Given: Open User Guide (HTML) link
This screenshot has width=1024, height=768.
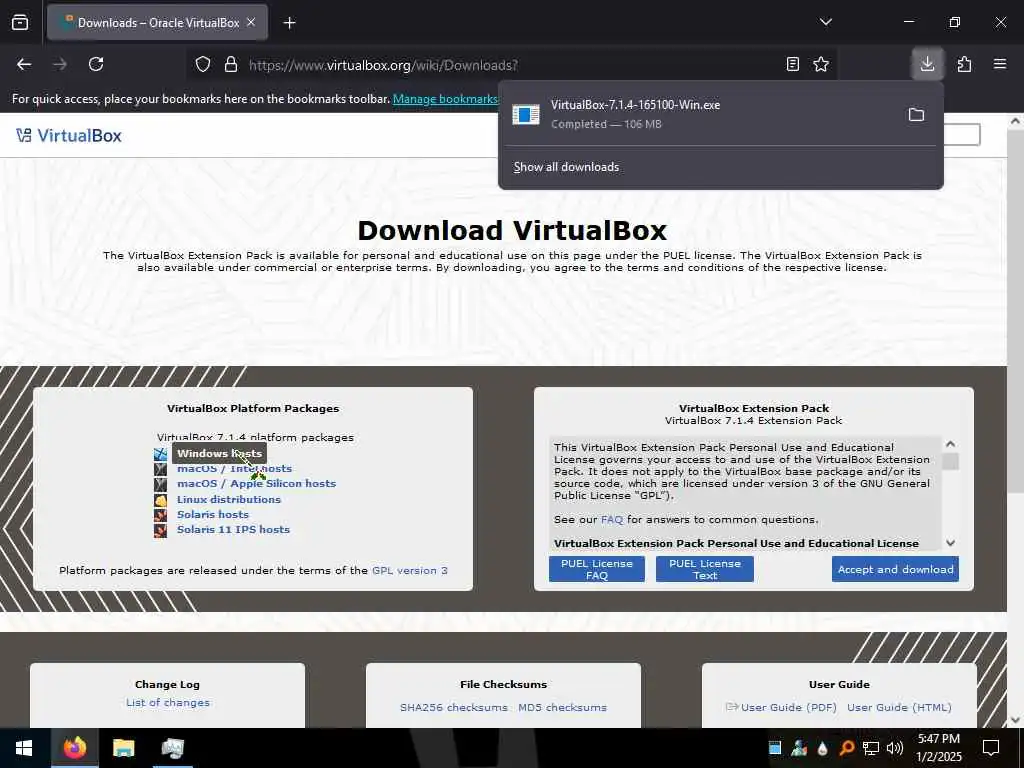Looking at the screenshot, I should [899, 707].
